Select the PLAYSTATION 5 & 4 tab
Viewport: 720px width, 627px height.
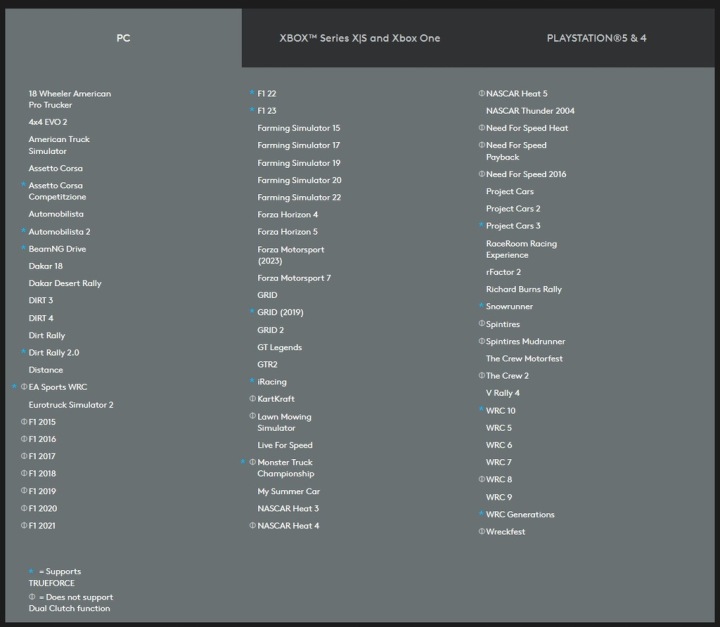[x=596, y=38]
